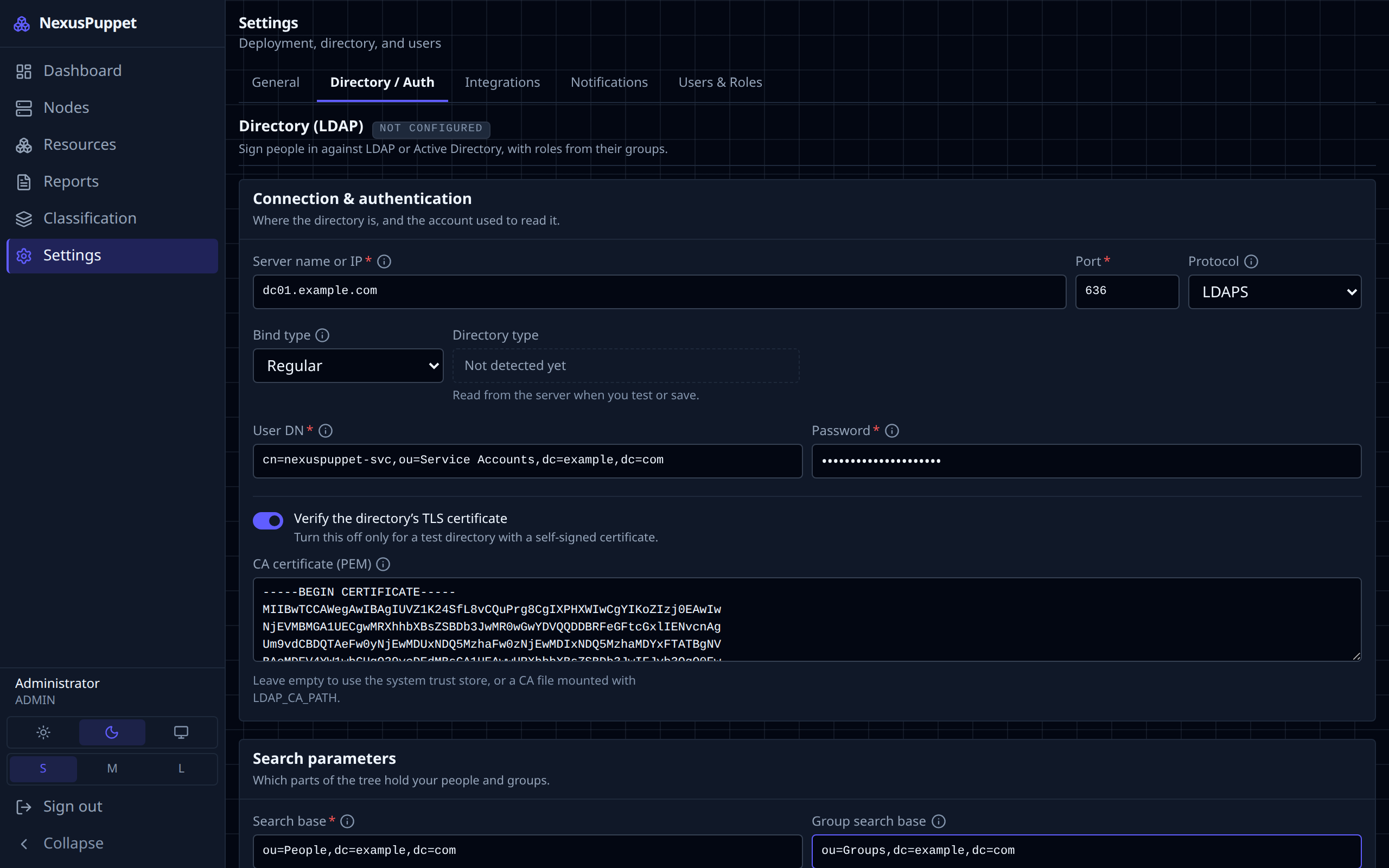
Task: Go to Nodes in the sidebar
Action: pyautogui.click(x=112, y=108)
